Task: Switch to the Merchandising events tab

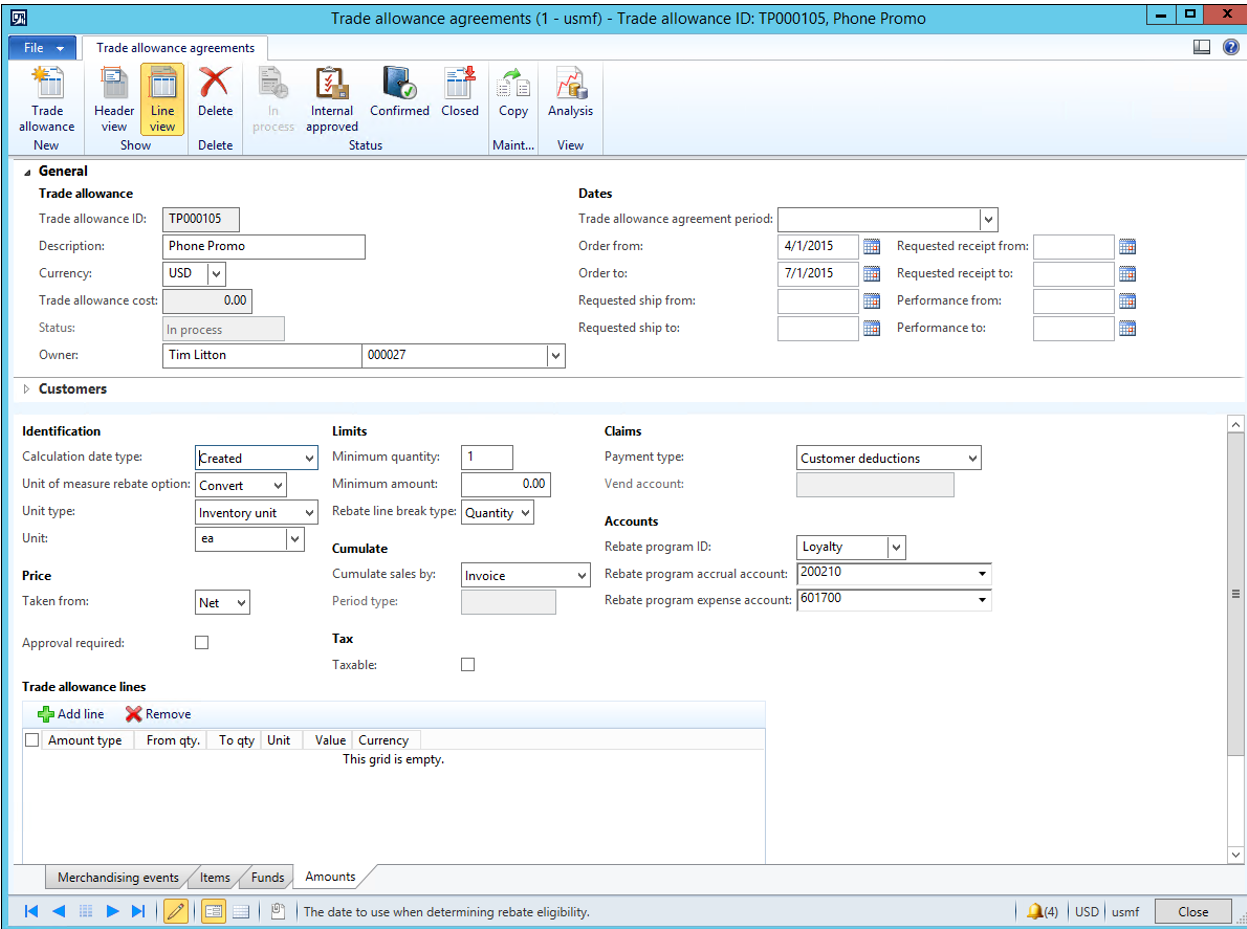Action: (x=117, y=877)
